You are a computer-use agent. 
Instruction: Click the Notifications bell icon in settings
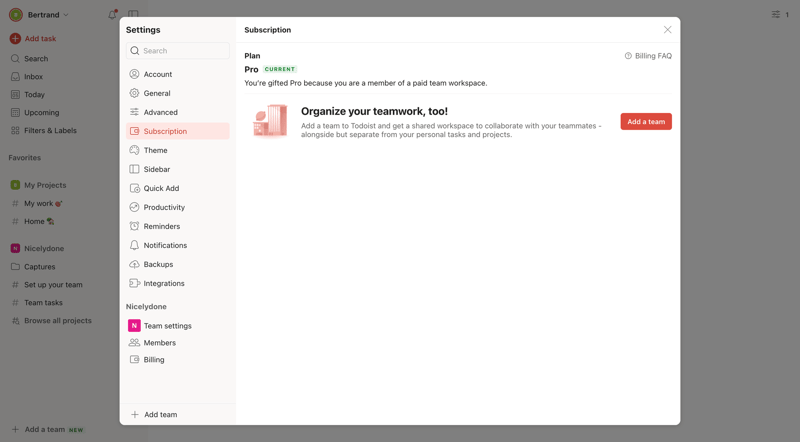pos(134,245)
